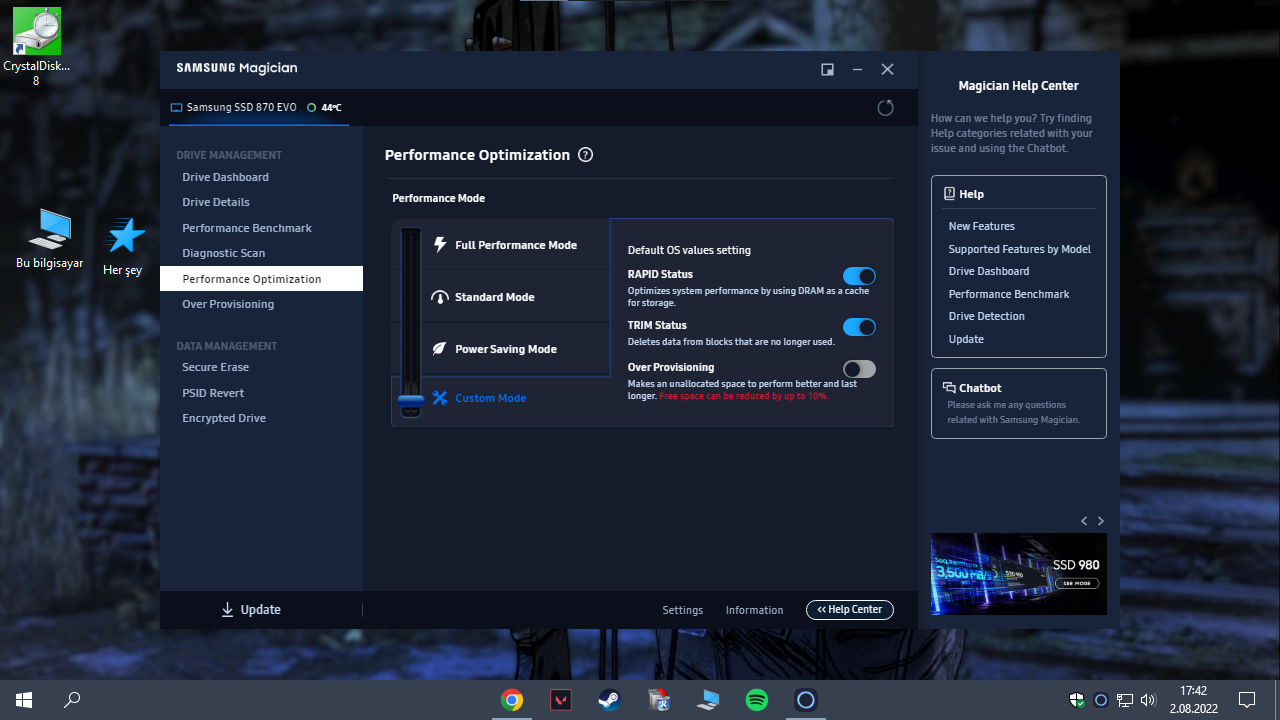Open Supported Features by Model help topic
Screen dimensions: 1280x720
tap(1019, 249)
